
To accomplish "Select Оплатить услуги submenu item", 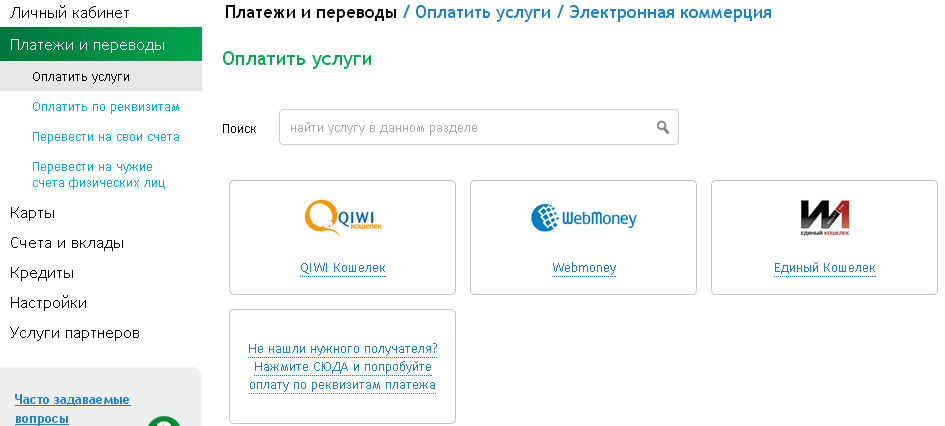I will (101, 77).
